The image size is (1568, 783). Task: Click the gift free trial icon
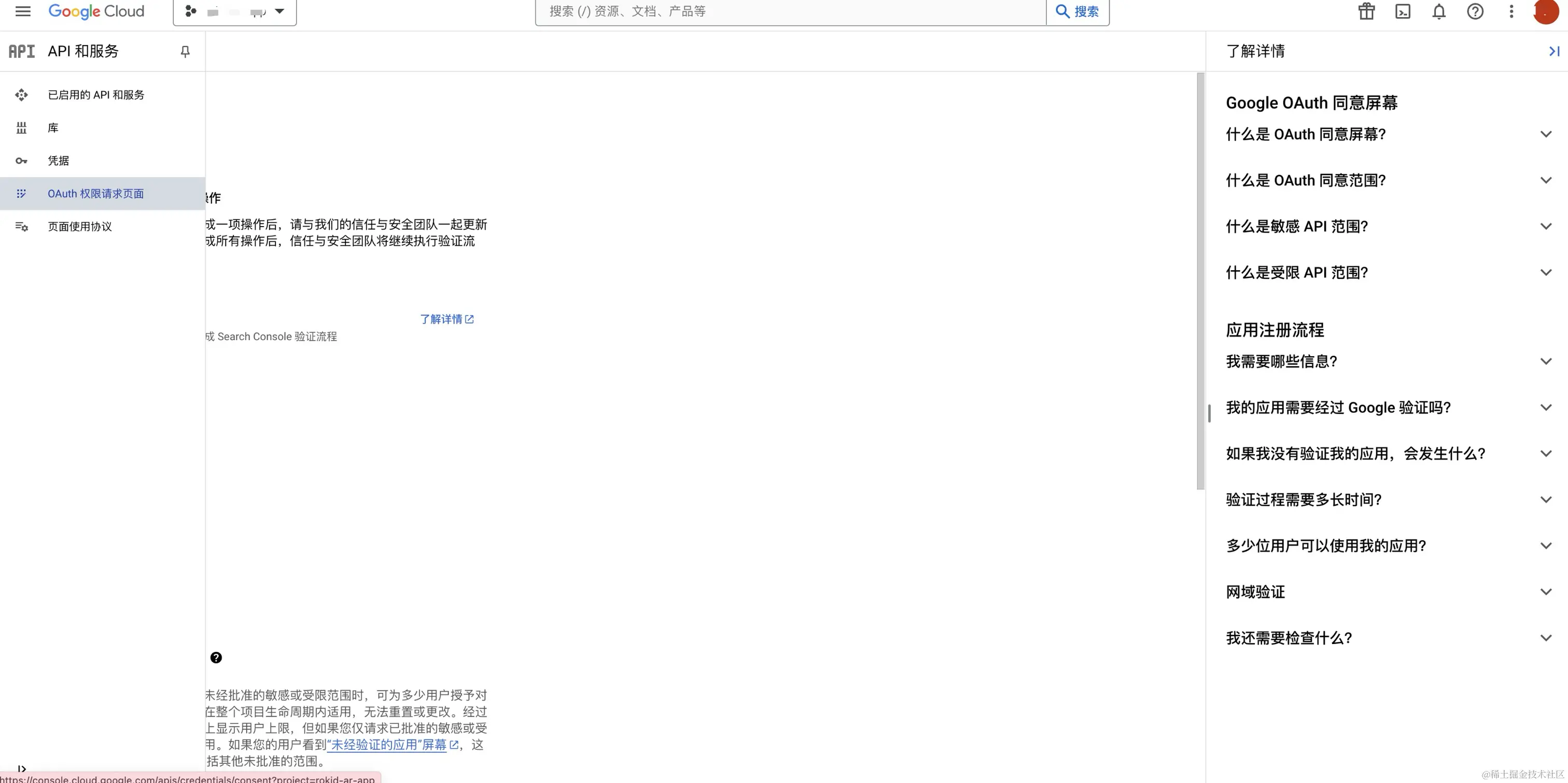point(1366,11)
